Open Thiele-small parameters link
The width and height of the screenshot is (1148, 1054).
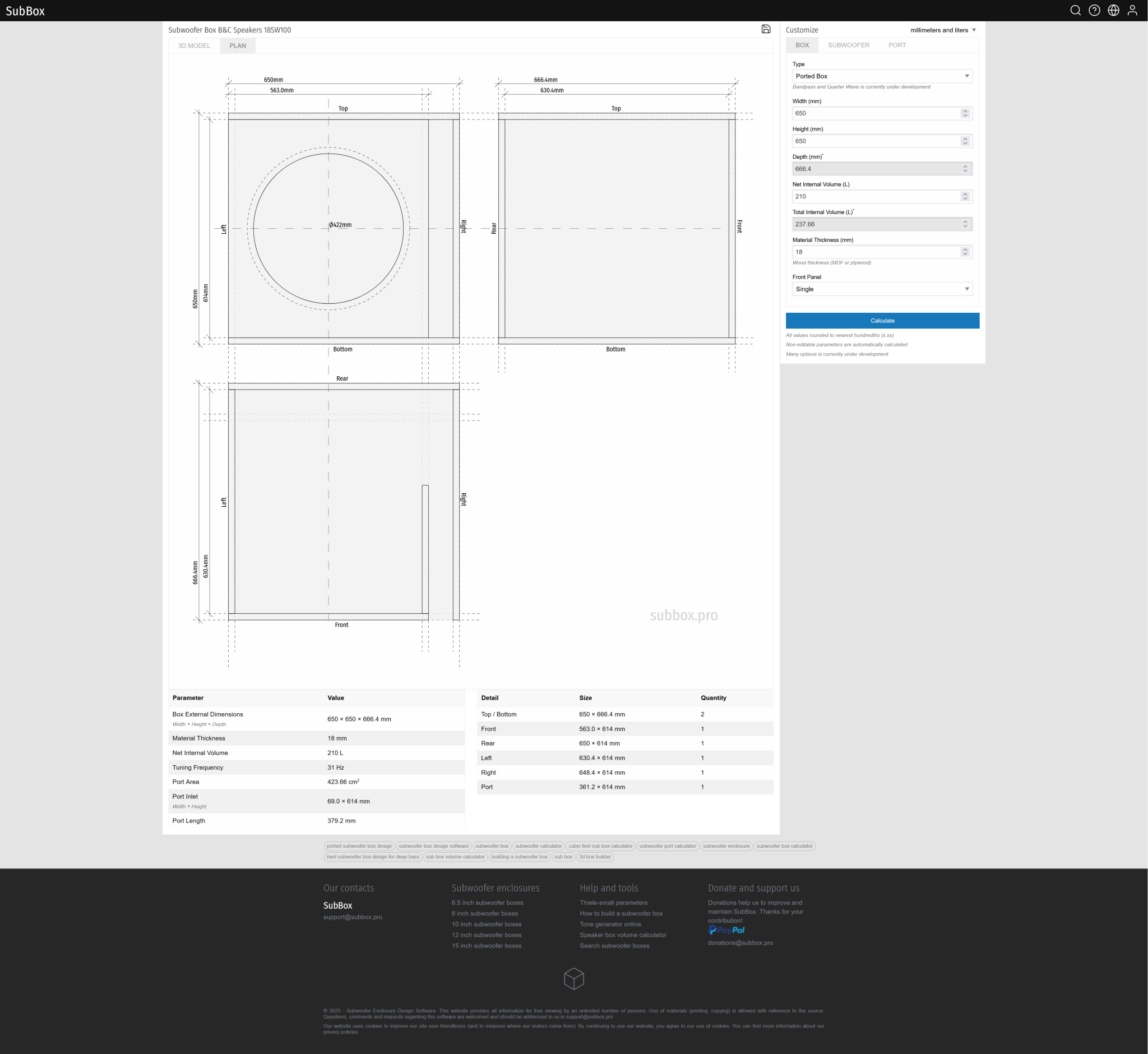pyautogui.click(x=614, y=903)
